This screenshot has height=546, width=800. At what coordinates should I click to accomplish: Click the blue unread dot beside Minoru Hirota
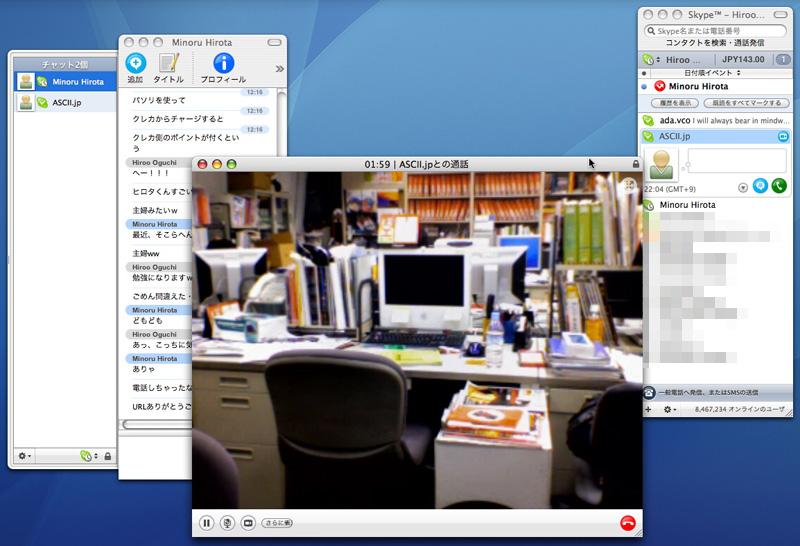click(644, 87)
